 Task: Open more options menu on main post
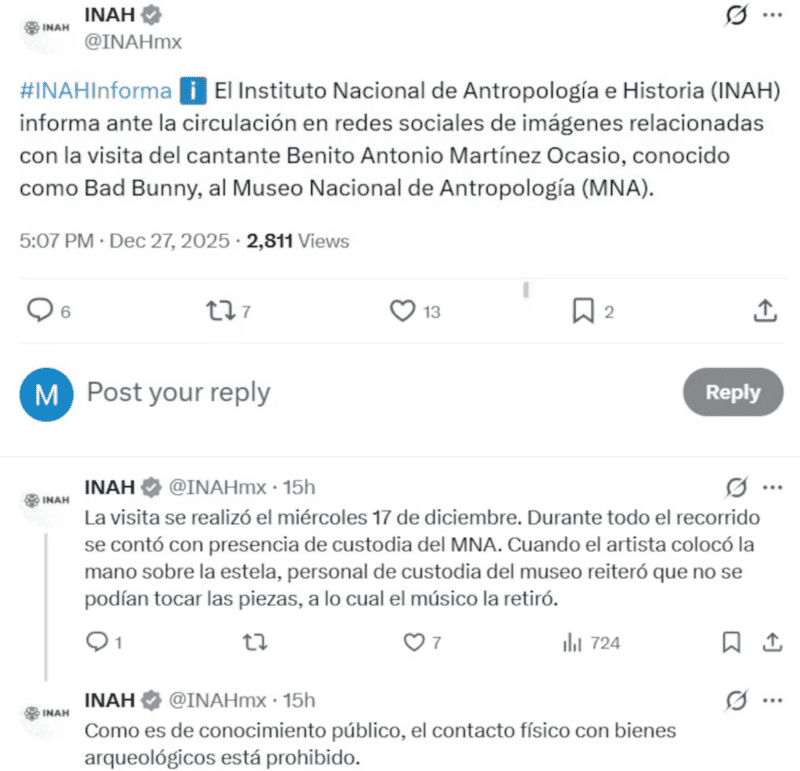pos(773,16)
